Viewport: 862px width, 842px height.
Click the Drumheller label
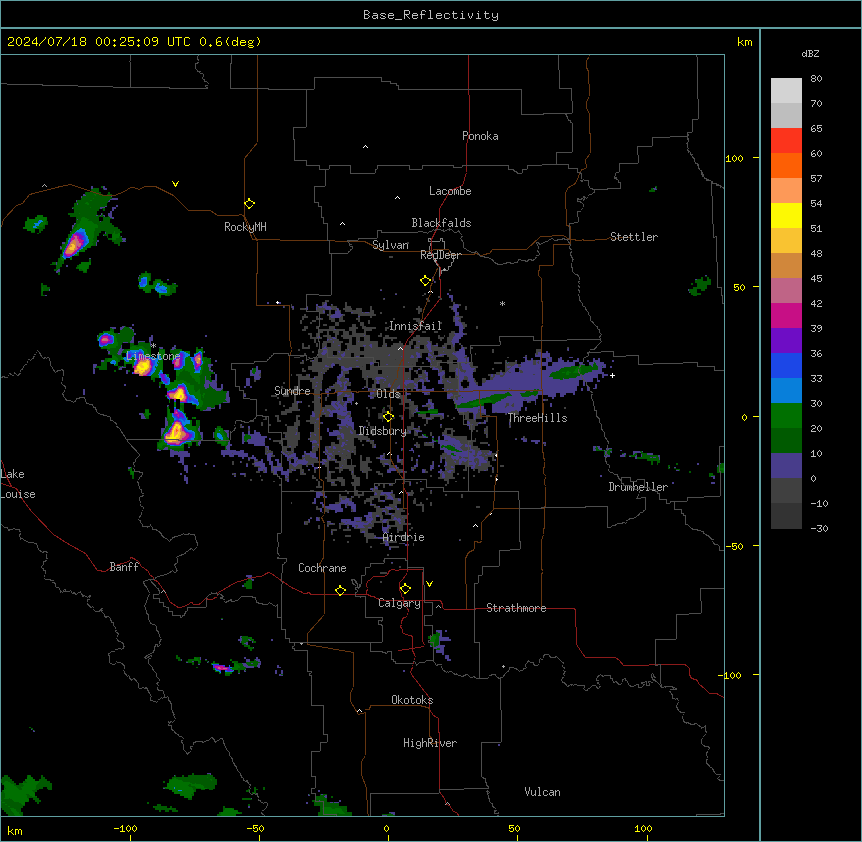point(638,487)
